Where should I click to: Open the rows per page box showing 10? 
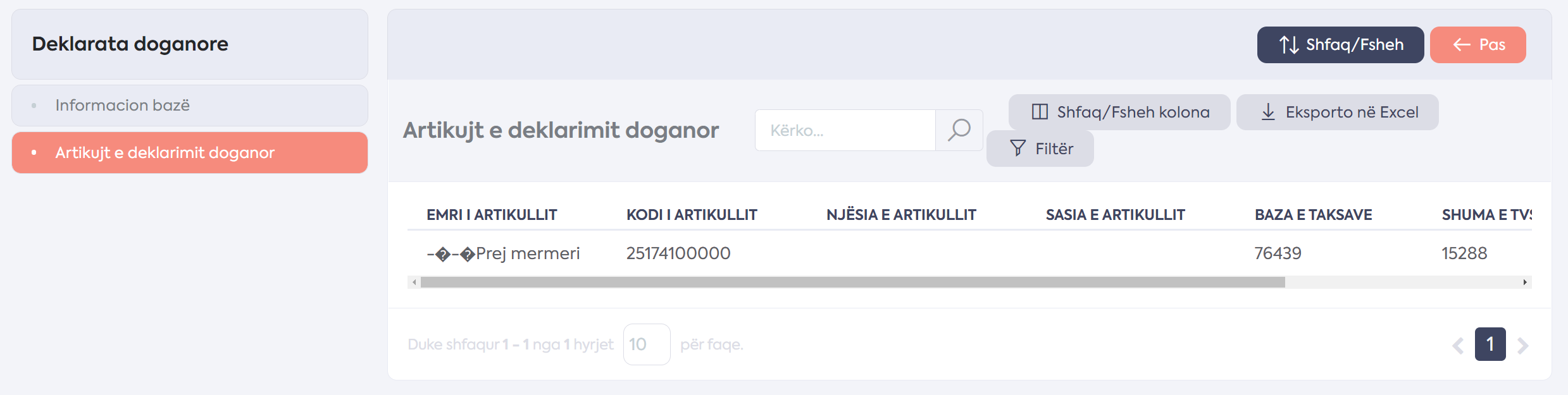(647, 344)
